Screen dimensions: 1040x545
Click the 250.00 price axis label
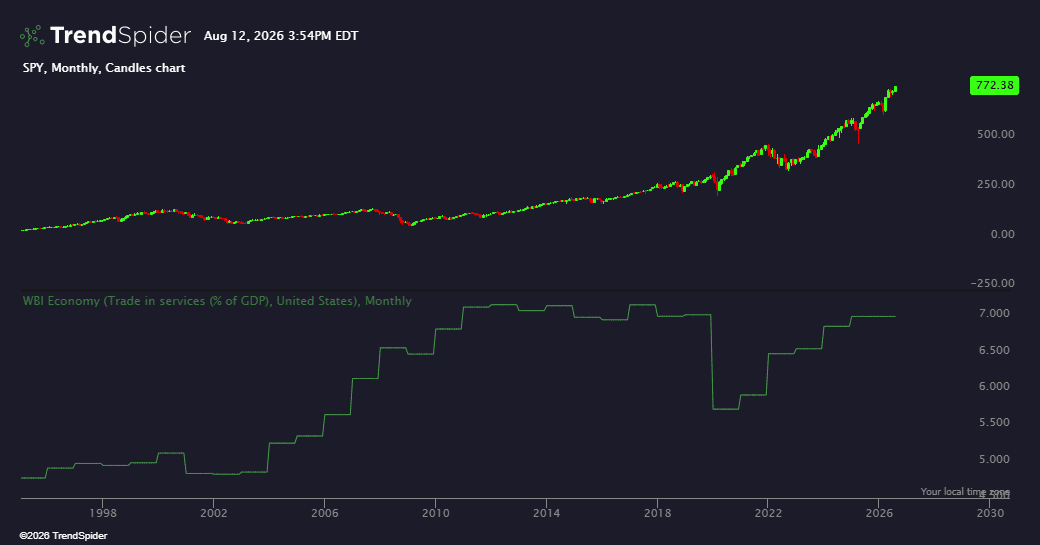[x=996, y=184]
